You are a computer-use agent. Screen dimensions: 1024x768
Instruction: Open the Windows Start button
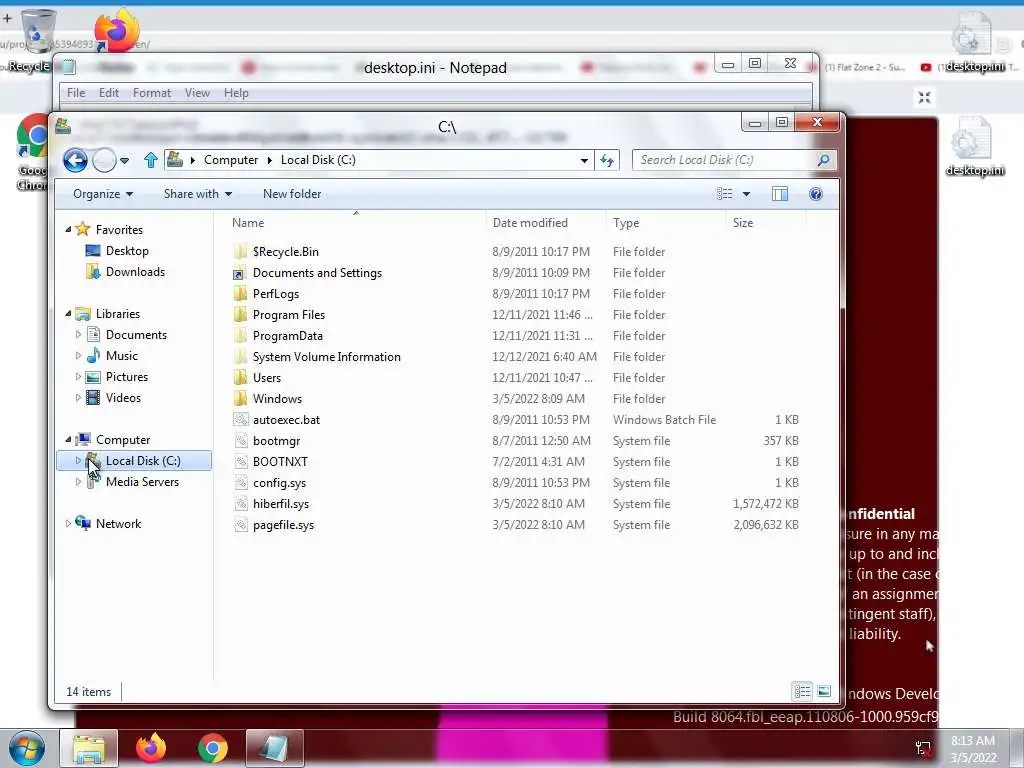pos(27,748)
